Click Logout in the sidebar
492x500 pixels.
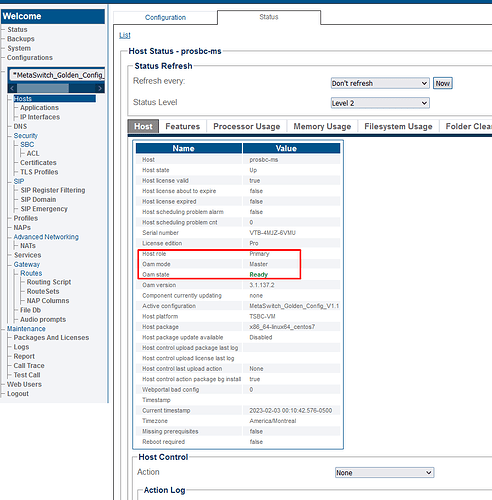click(18, 394)
